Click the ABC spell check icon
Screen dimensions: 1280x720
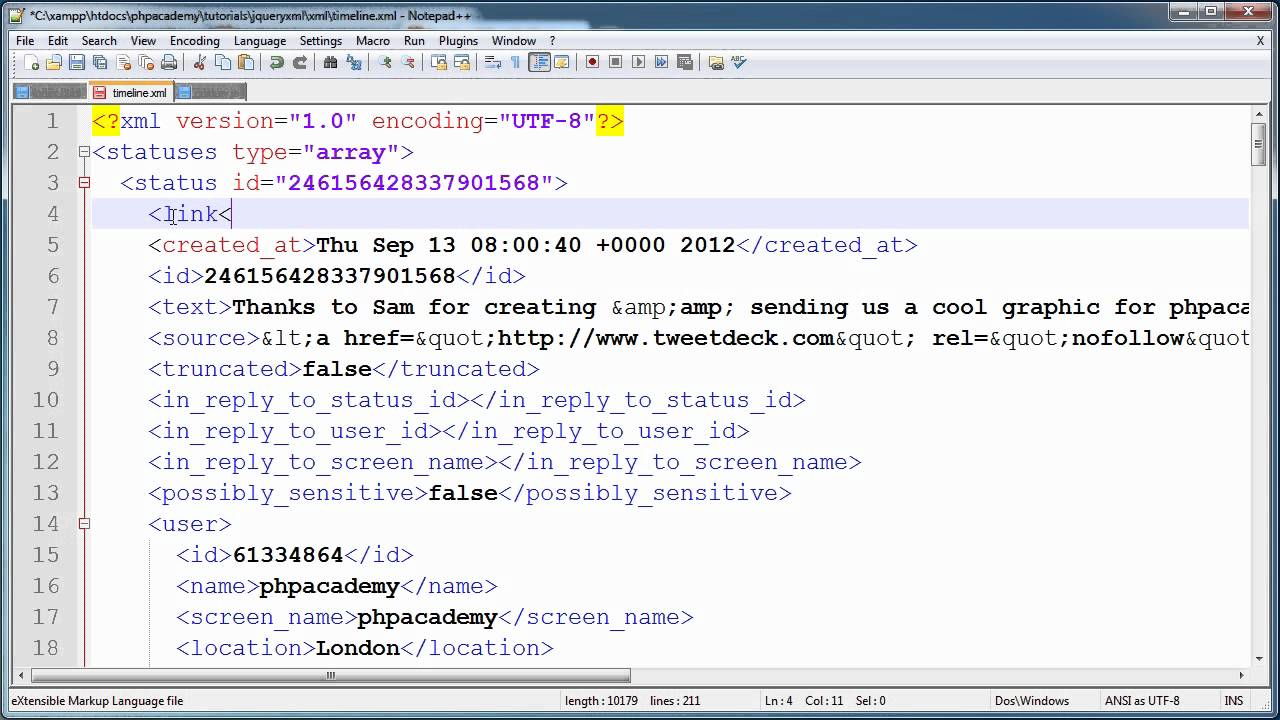(739, 62)
